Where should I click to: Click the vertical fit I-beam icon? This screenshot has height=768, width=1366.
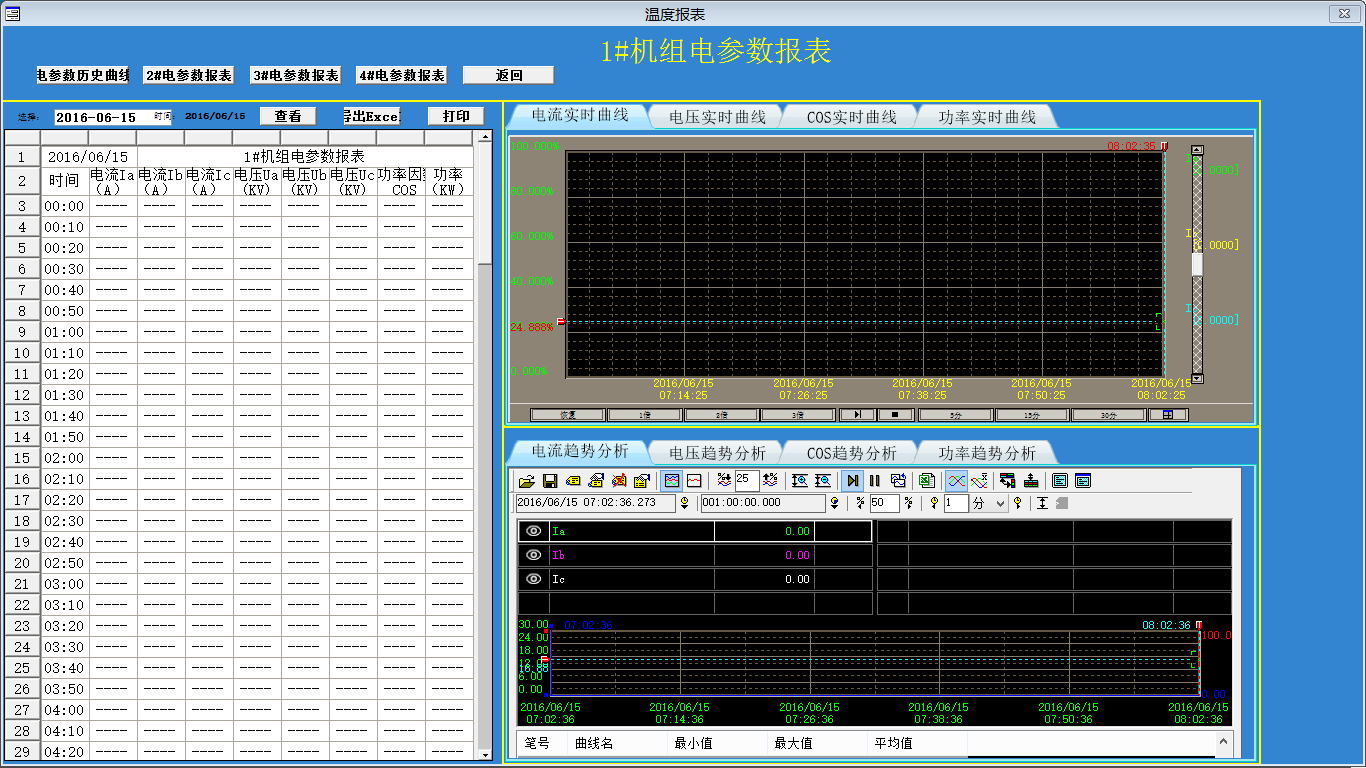tap(1042, 503)
